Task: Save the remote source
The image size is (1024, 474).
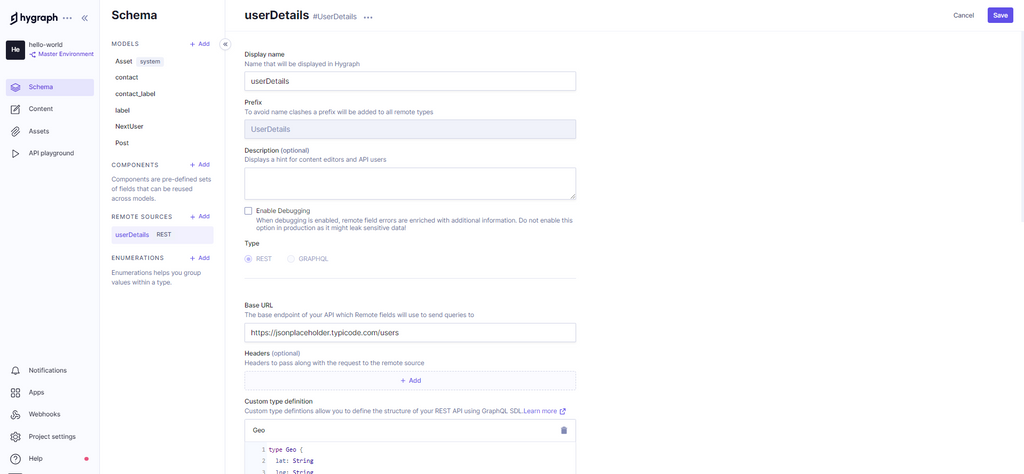Action: tap(1000, 15)
